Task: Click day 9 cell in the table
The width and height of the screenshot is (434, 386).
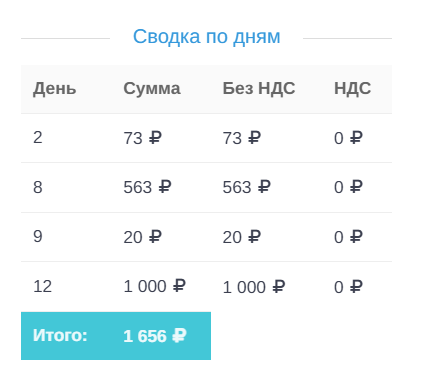Action: point(38,236)
